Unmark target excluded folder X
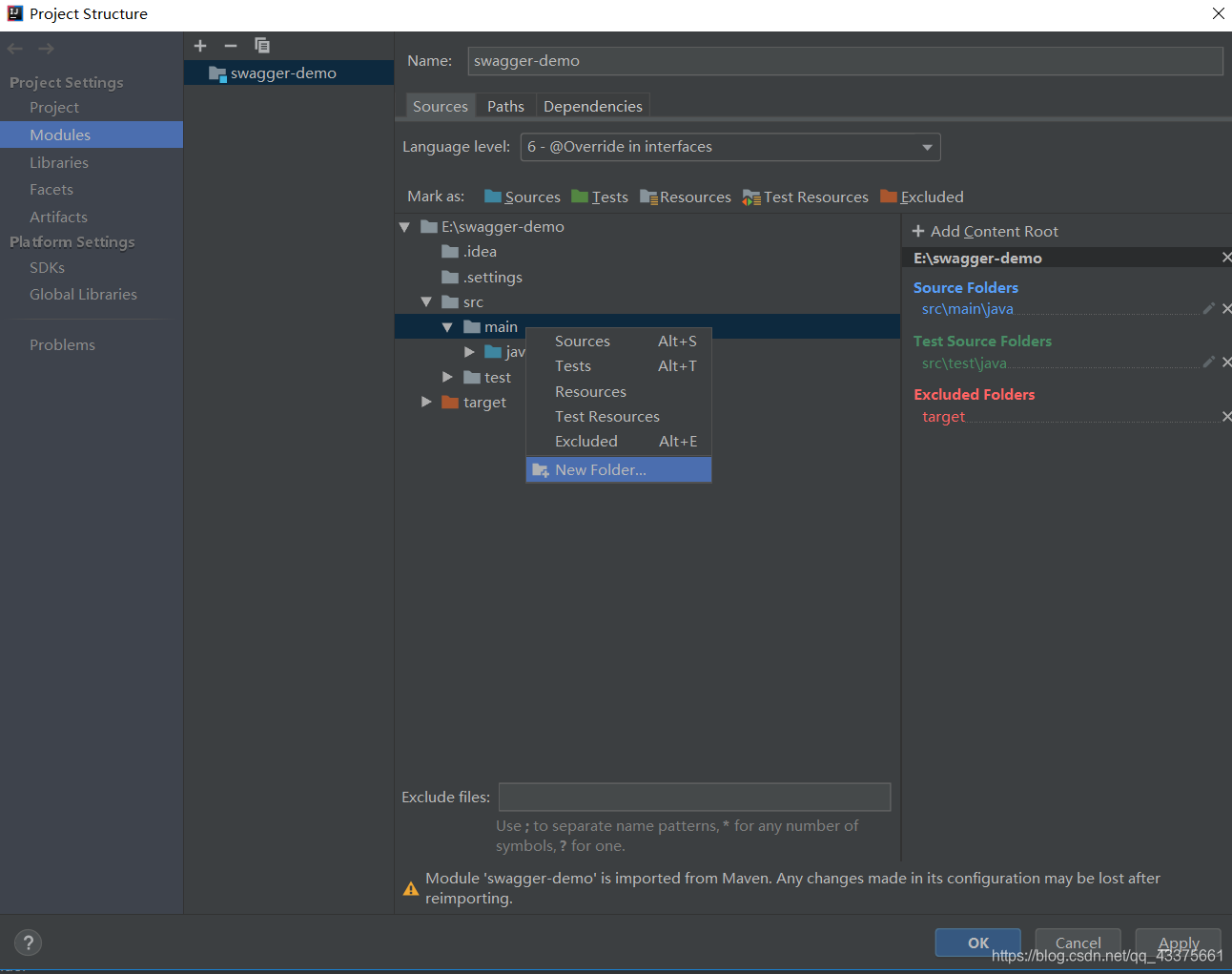Image resolution: width=1232 pixels, height=974 pixels. (x=1226, y=416)
